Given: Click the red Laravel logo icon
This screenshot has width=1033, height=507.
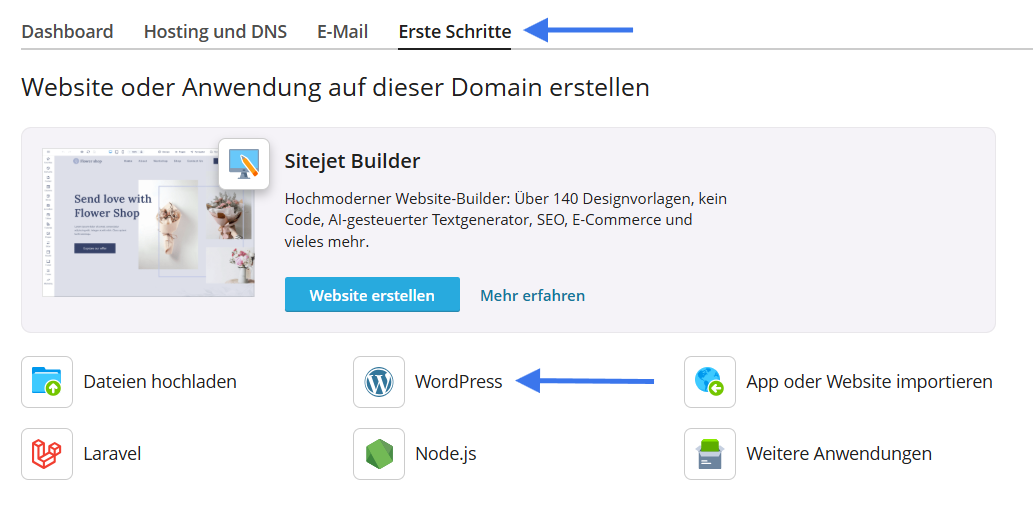Looking at the screenshot, I should pyautogui.click(x=47, y=454).
